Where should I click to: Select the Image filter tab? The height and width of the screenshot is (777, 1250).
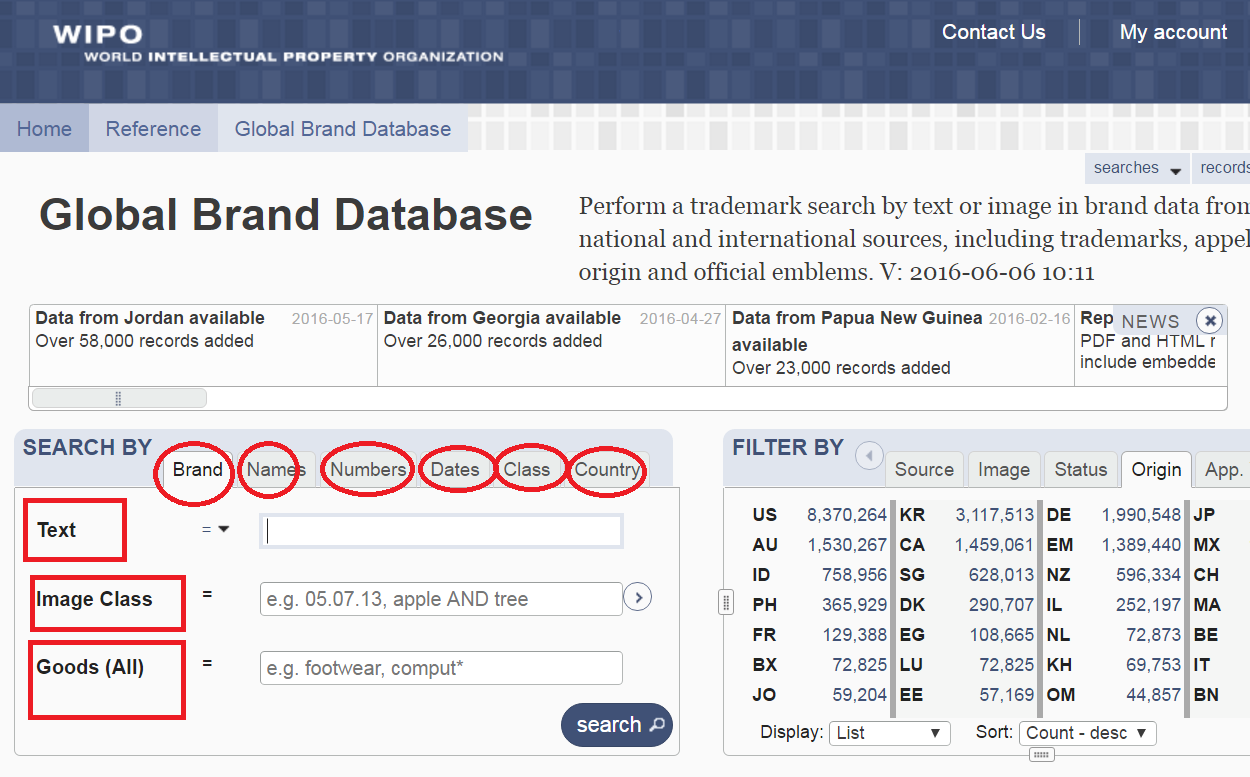pyautogui.click(x=1003, y=469)
